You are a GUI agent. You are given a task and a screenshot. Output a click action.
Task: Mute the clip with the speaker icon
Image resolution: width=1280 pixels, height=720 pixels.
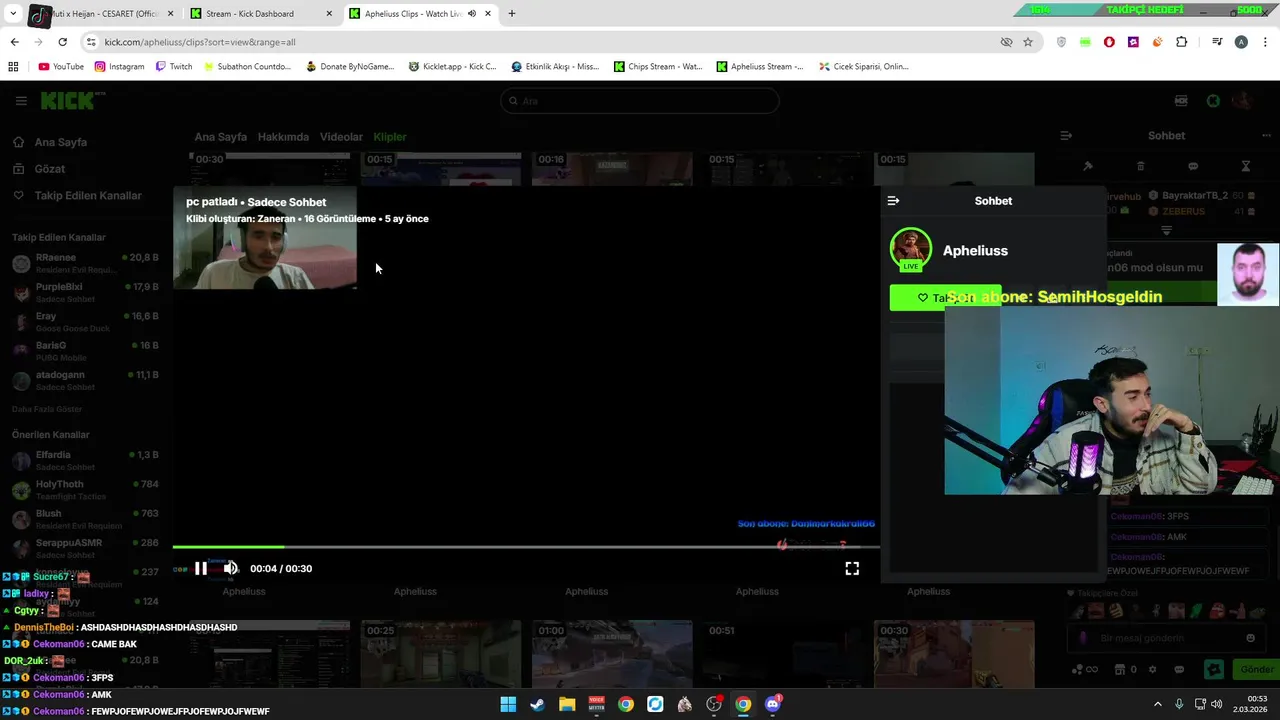click(x=231, y=568)
